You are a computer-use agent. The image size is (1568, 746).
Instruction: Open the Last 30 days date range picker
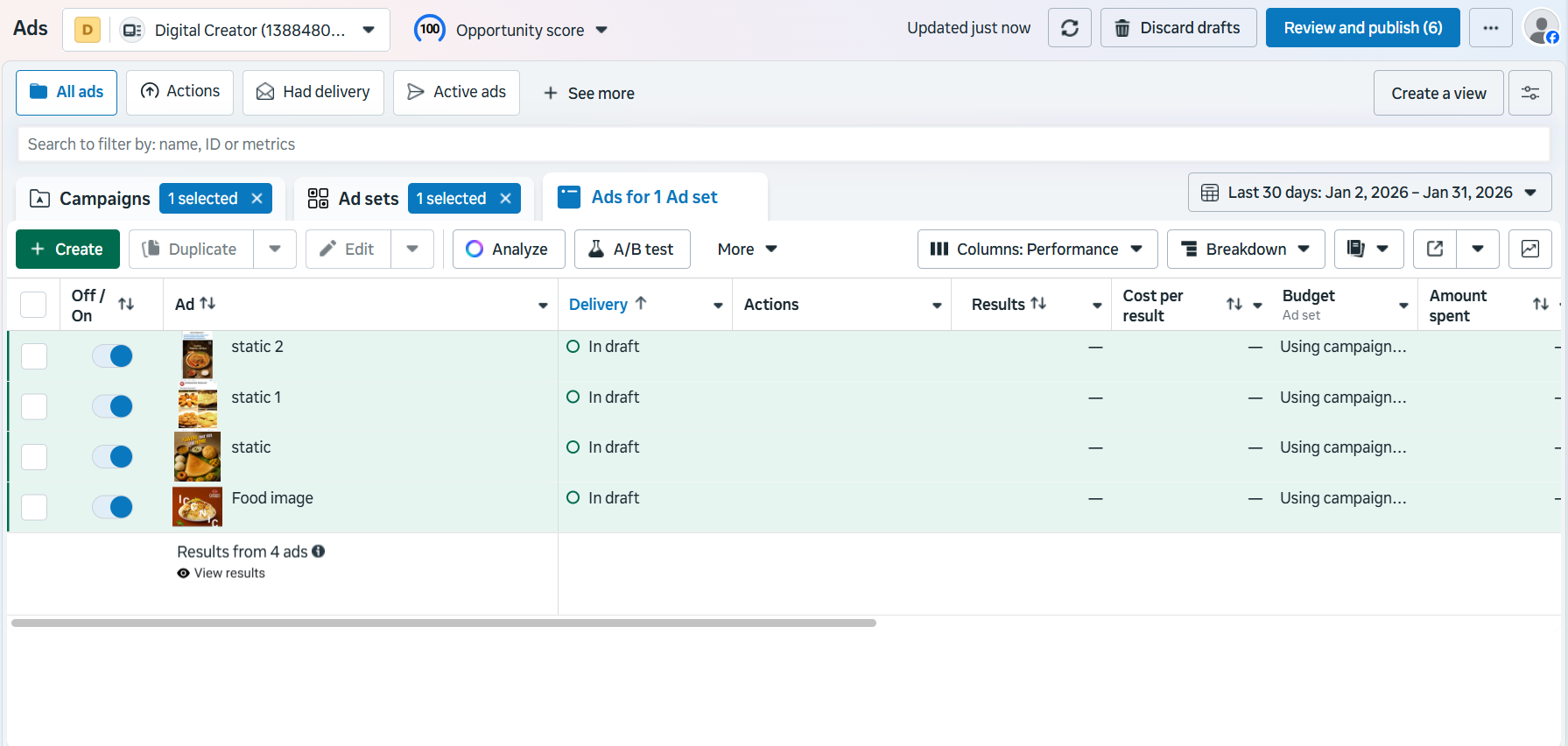[x=1369, y=193]
